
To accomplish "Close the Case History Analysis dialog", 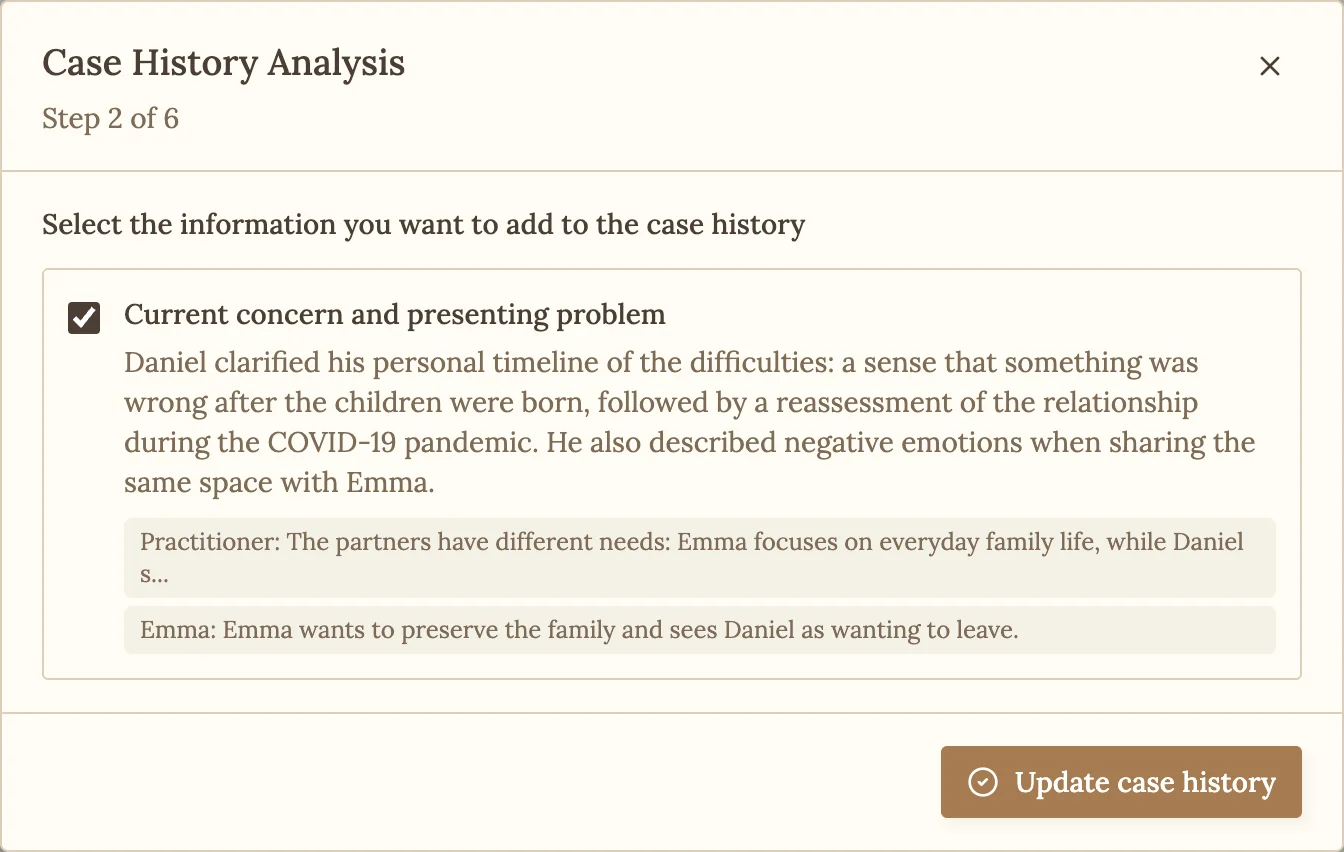I will 1269,66.
